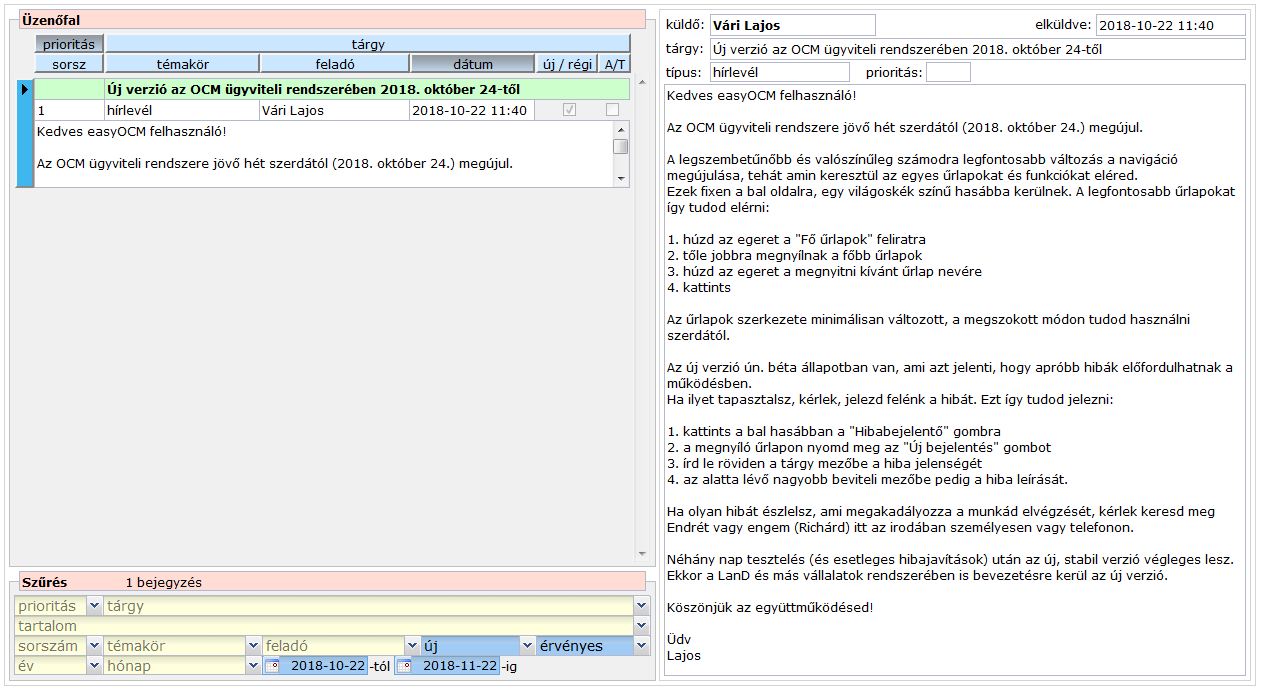Screen dimensions: 1263x691
Task: Click the message preview scroll-down arrow
Action: [x=621, y=178]
